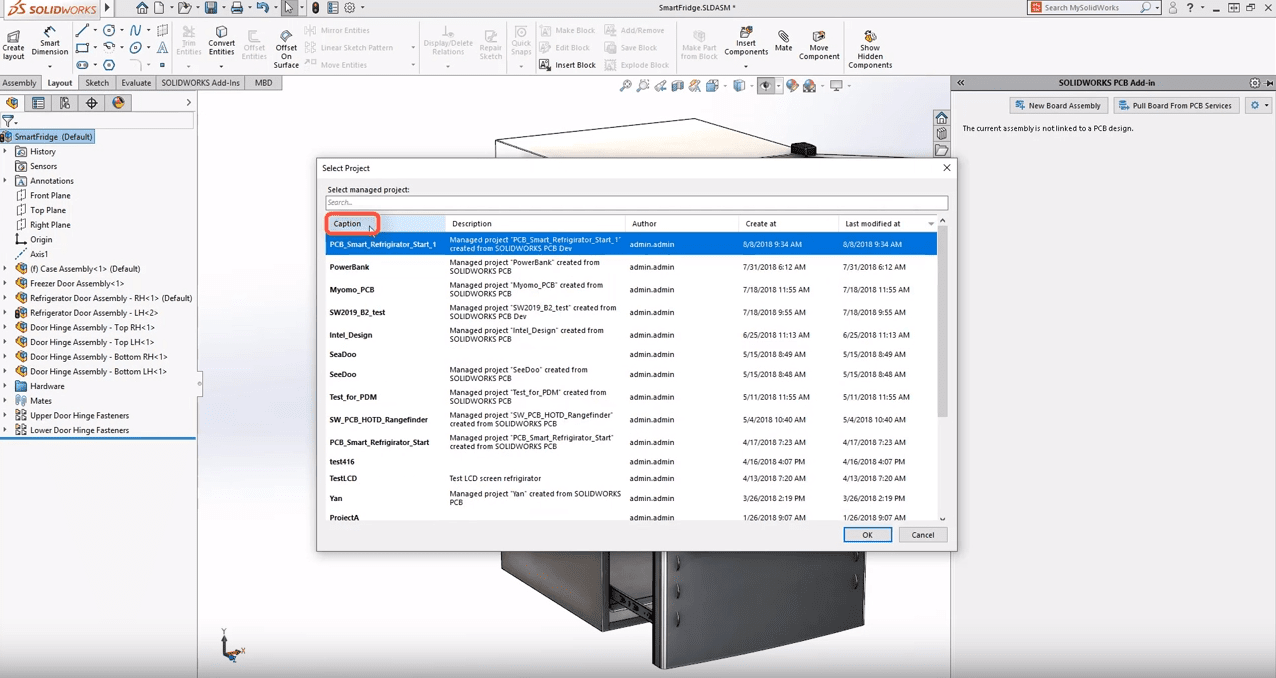Click Show Hidden Components
Viewport: 1276px width, 678px height.
[x=870, y=49]
